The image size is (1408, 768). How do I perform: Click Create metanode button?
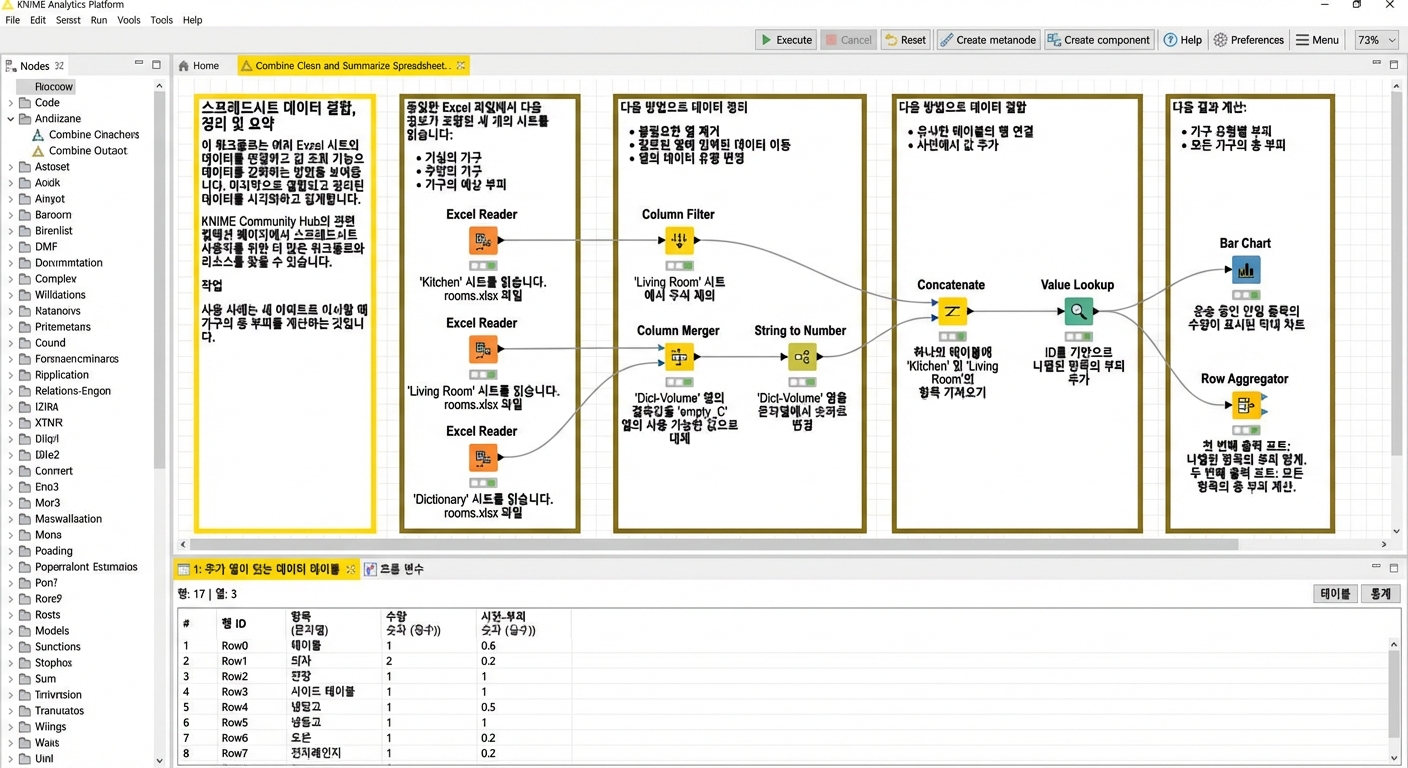pyautogui.click(x=987, y=40)
